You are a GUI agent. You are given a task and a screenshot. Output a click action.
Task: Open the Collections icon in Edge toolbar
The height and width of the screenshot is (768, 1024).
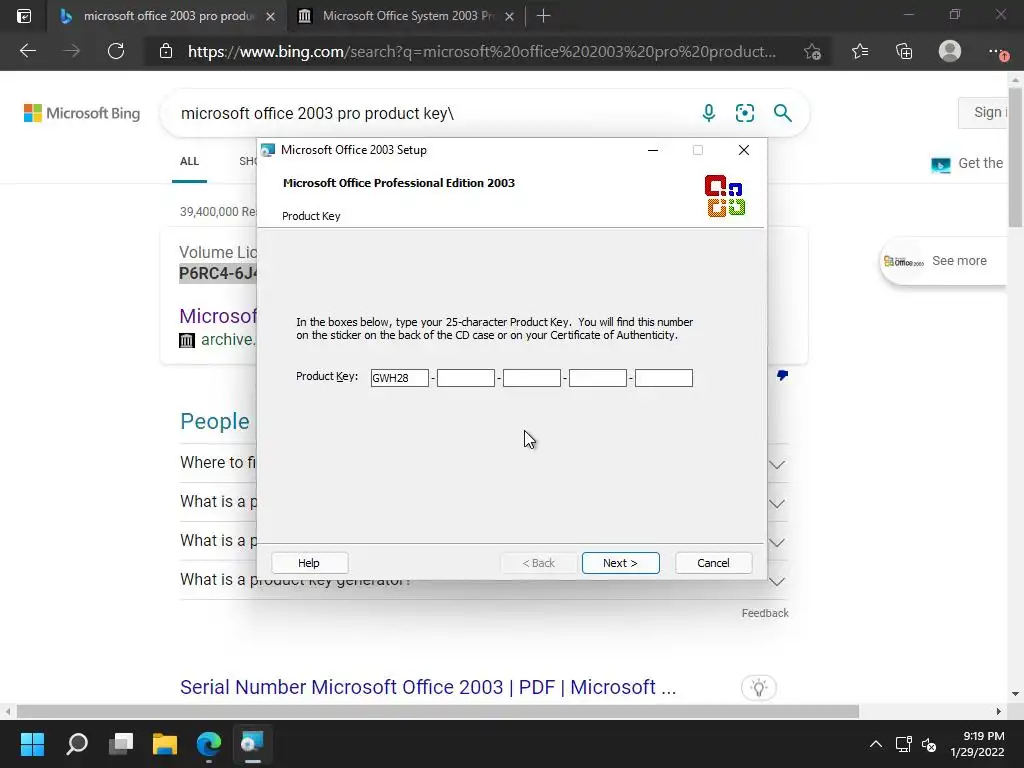pyautogui.click(x=904, y=52)
